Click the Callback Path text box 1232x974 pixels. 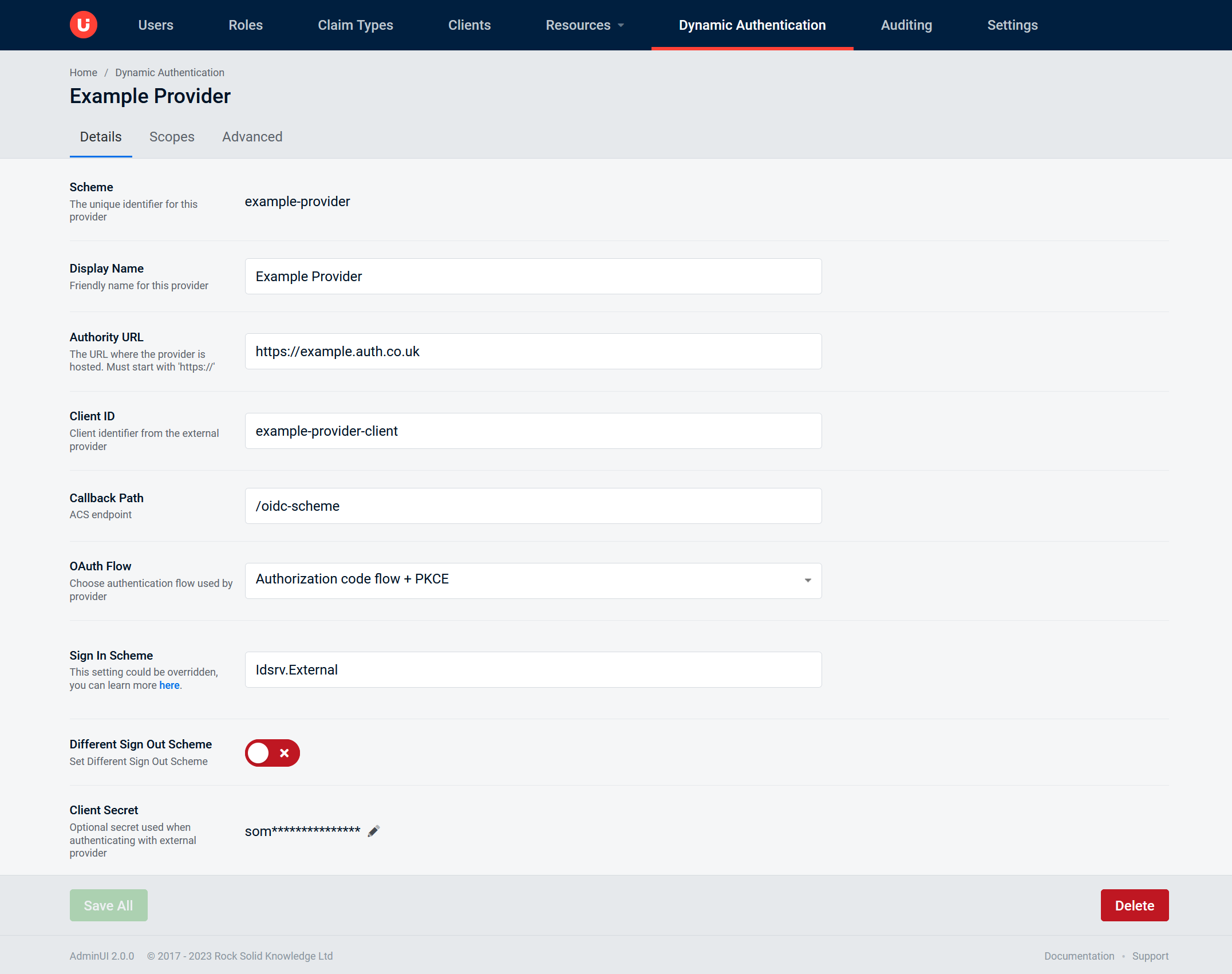coord(533,506)
